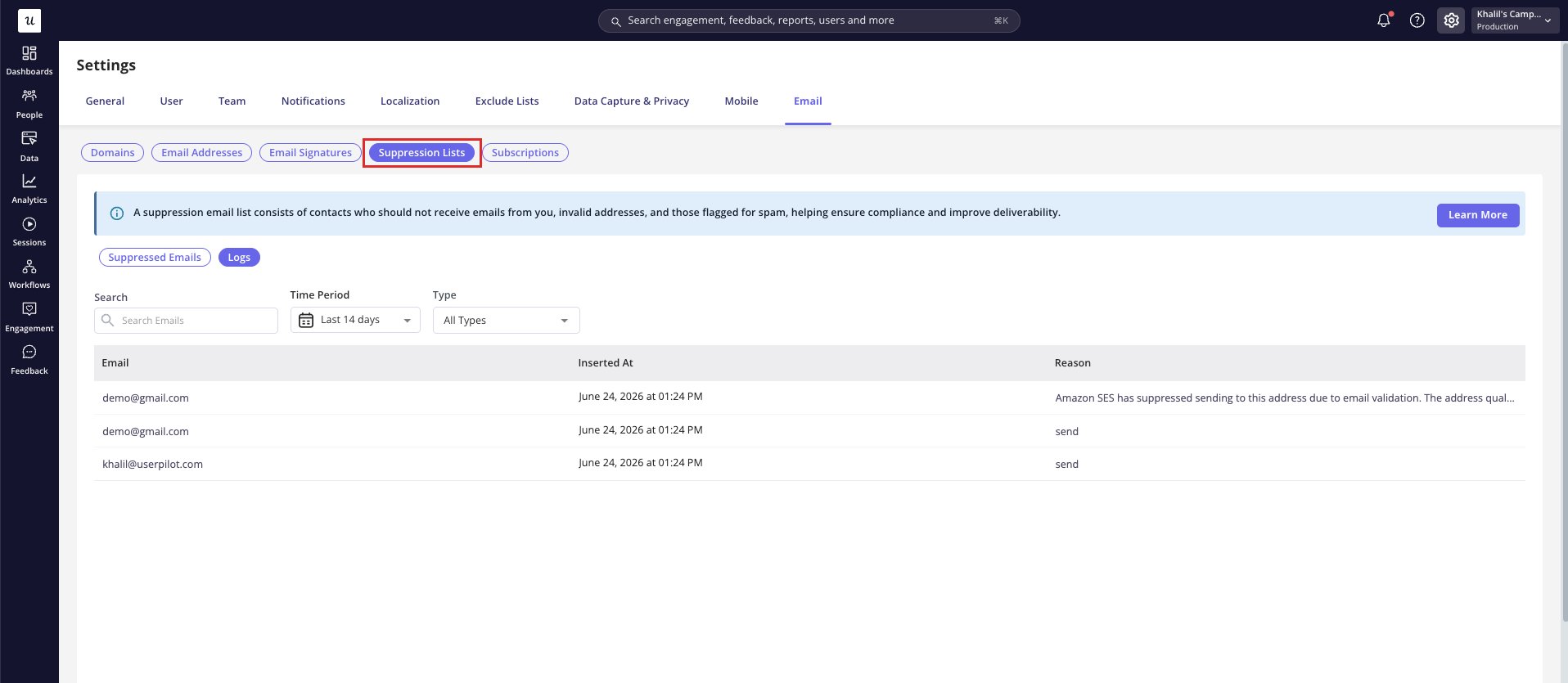Image resolution: width=1568 pixels, height=683 pixels.
Task: Select the Suppression Lists pill
Action: coord(421,153)
